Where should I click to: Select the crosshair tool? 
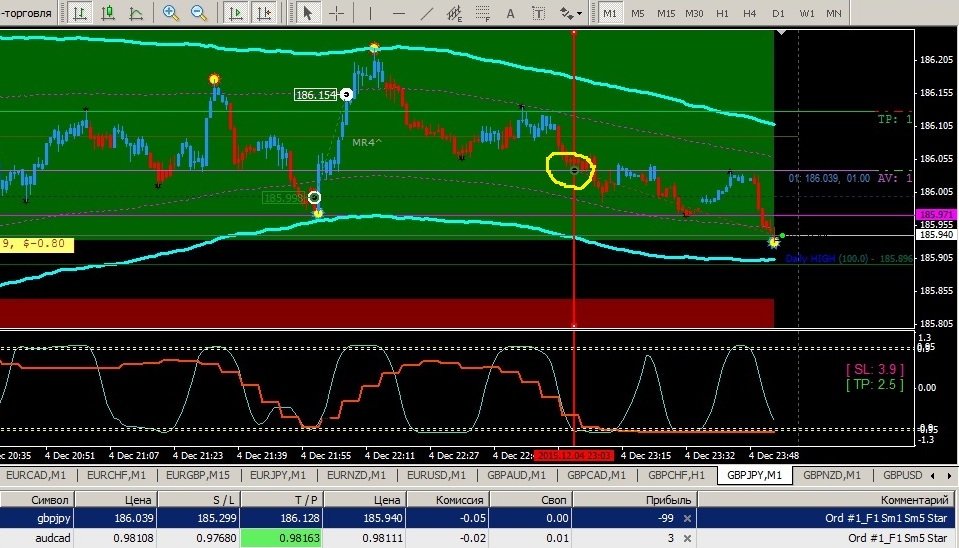click(336, 13)
